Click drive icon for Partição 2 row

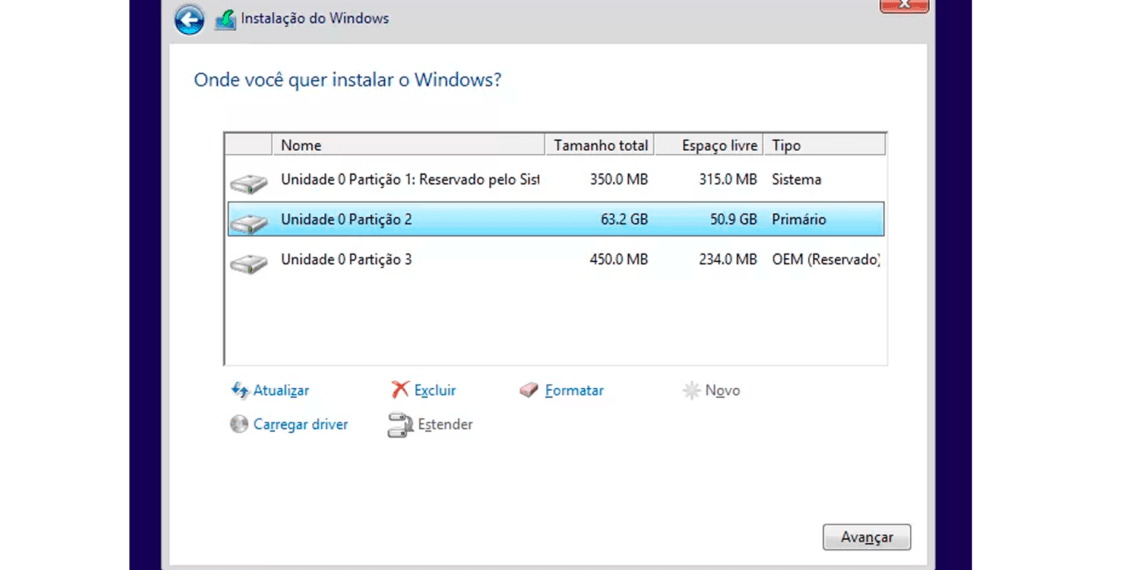(x=249, y=223)
